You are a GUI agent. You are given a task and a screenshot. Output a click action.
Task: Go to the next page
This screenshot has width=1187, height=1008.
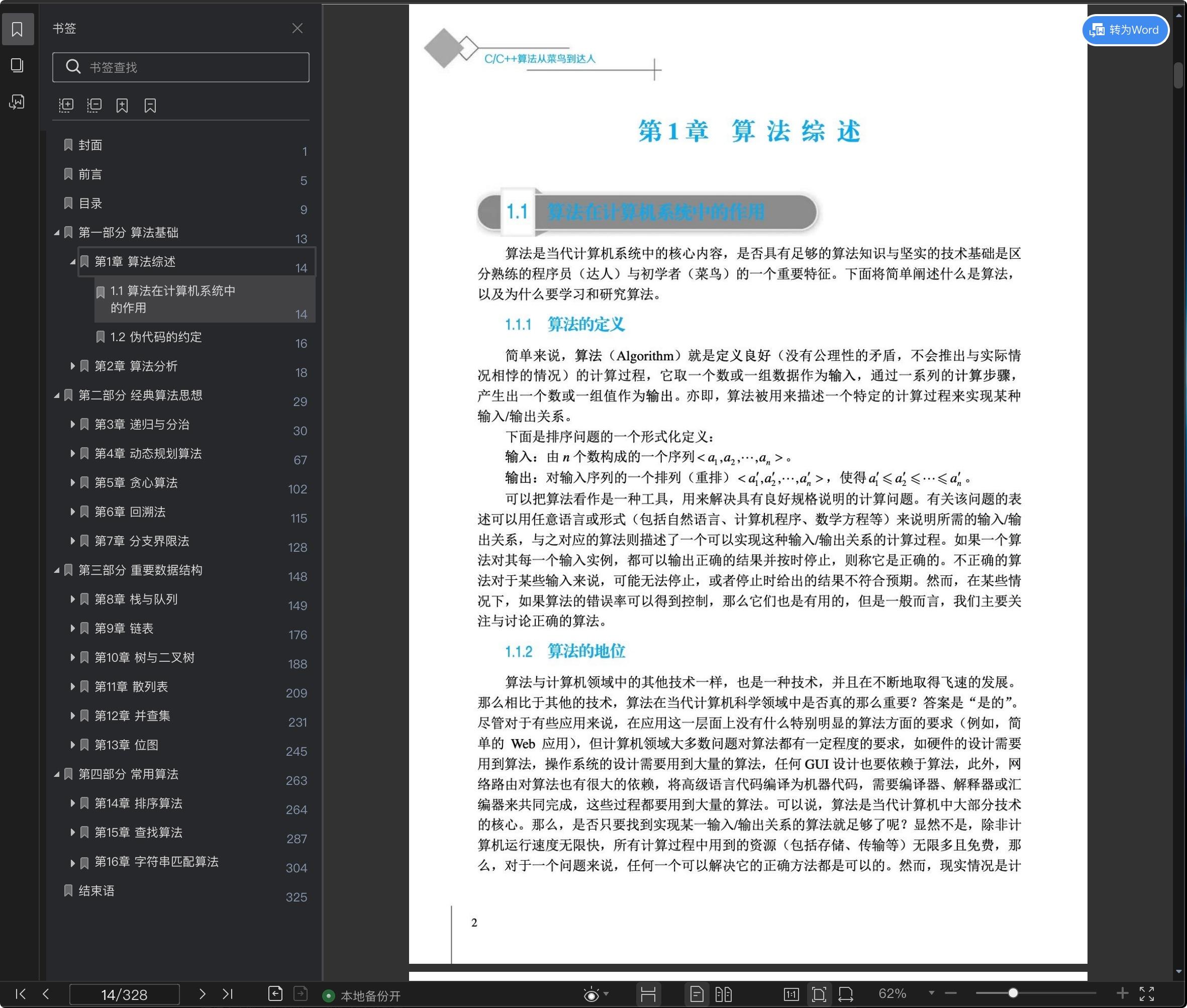click(202, 994)
